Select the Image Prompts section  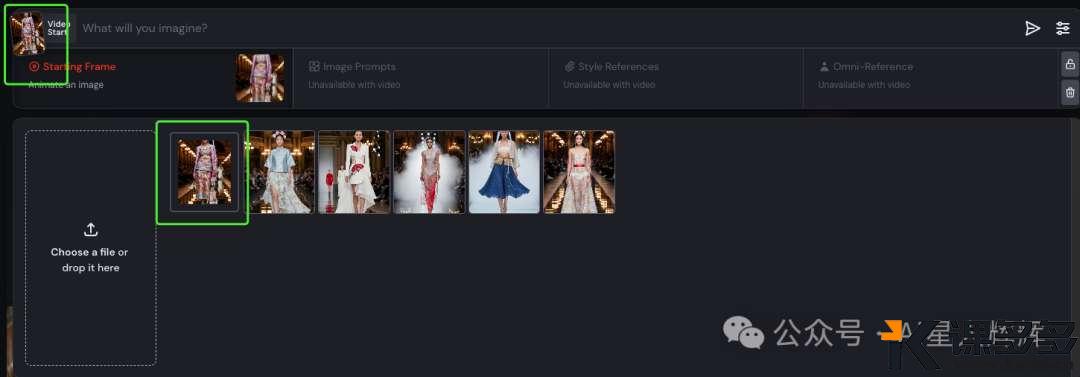[420, 78]
